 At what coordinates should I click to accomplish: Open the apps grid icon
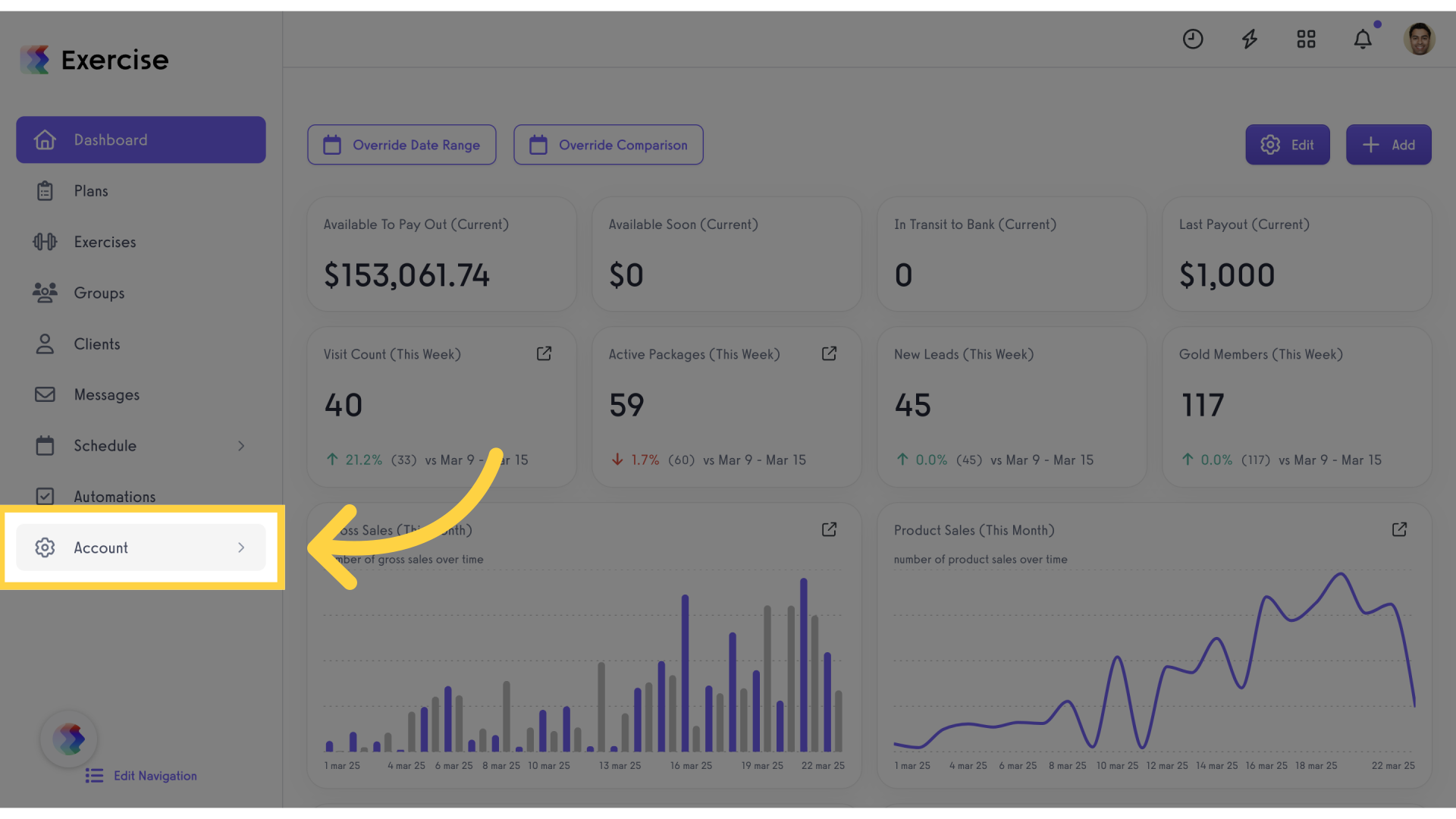point(1306,39)
